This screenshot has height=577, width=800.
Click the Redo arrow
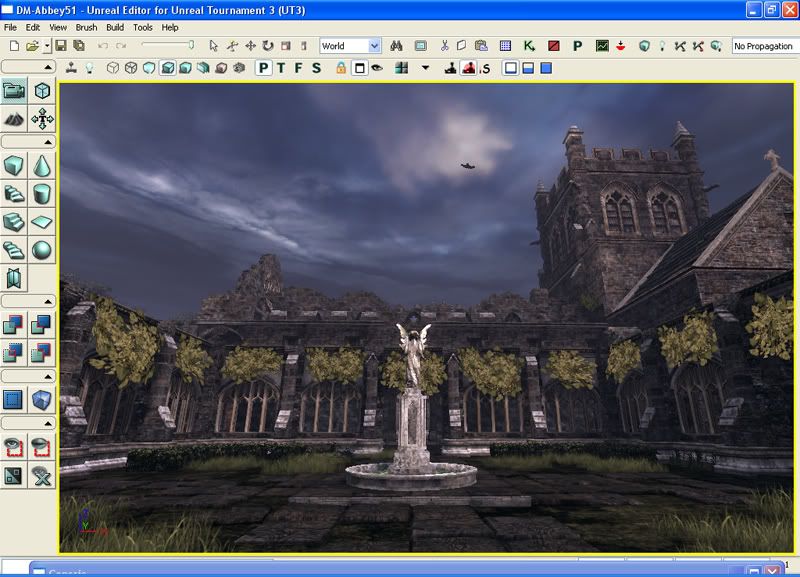(121, 46)
